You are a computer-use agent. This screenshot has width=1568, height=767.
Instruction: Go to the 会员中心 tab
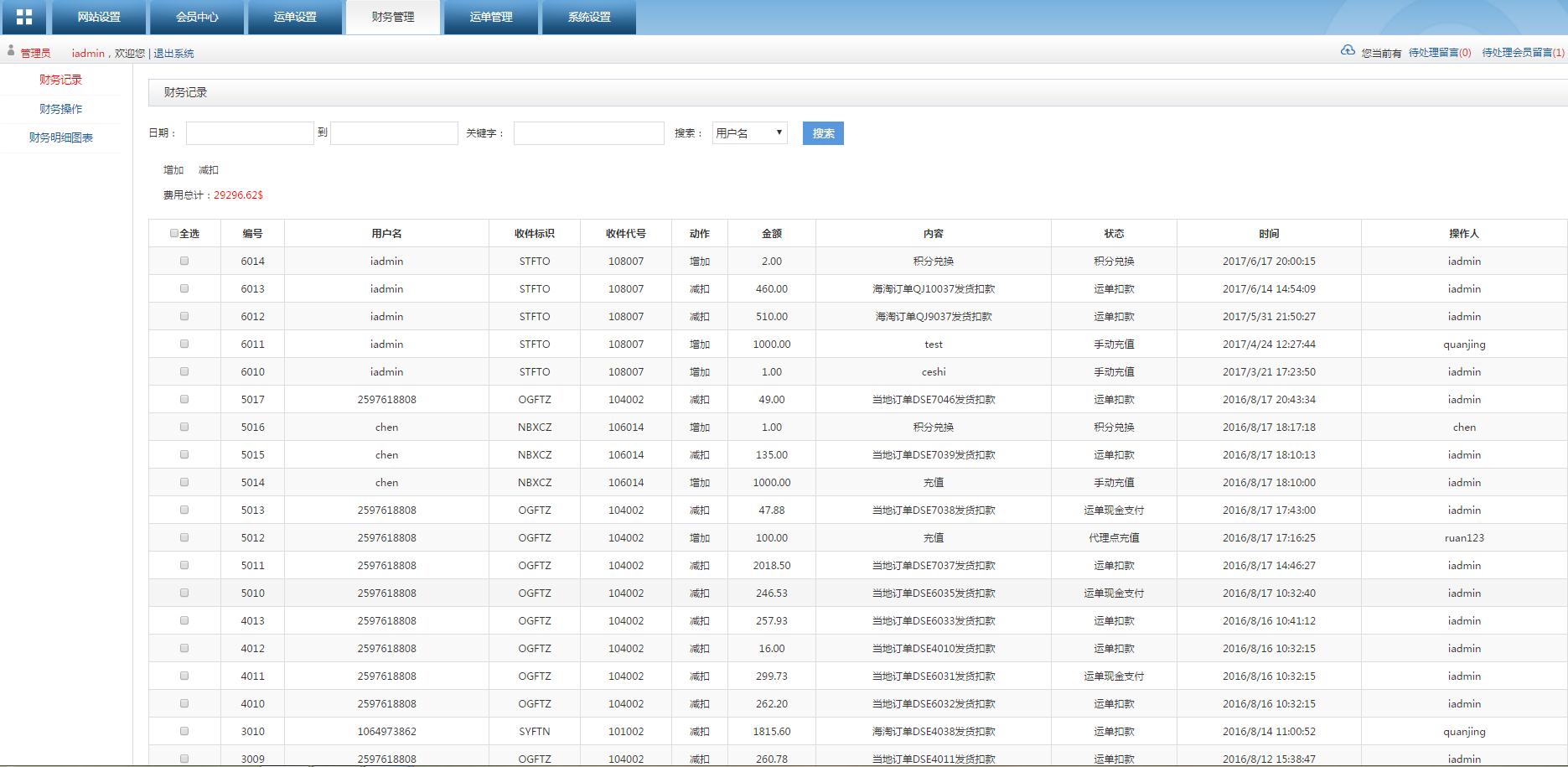[x=197, y=17]
